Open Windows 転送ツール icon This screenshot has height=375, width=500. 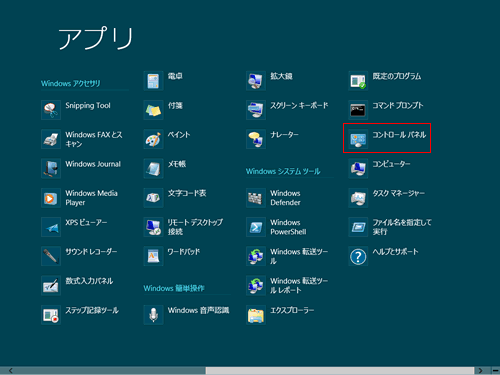pos(256,256)
